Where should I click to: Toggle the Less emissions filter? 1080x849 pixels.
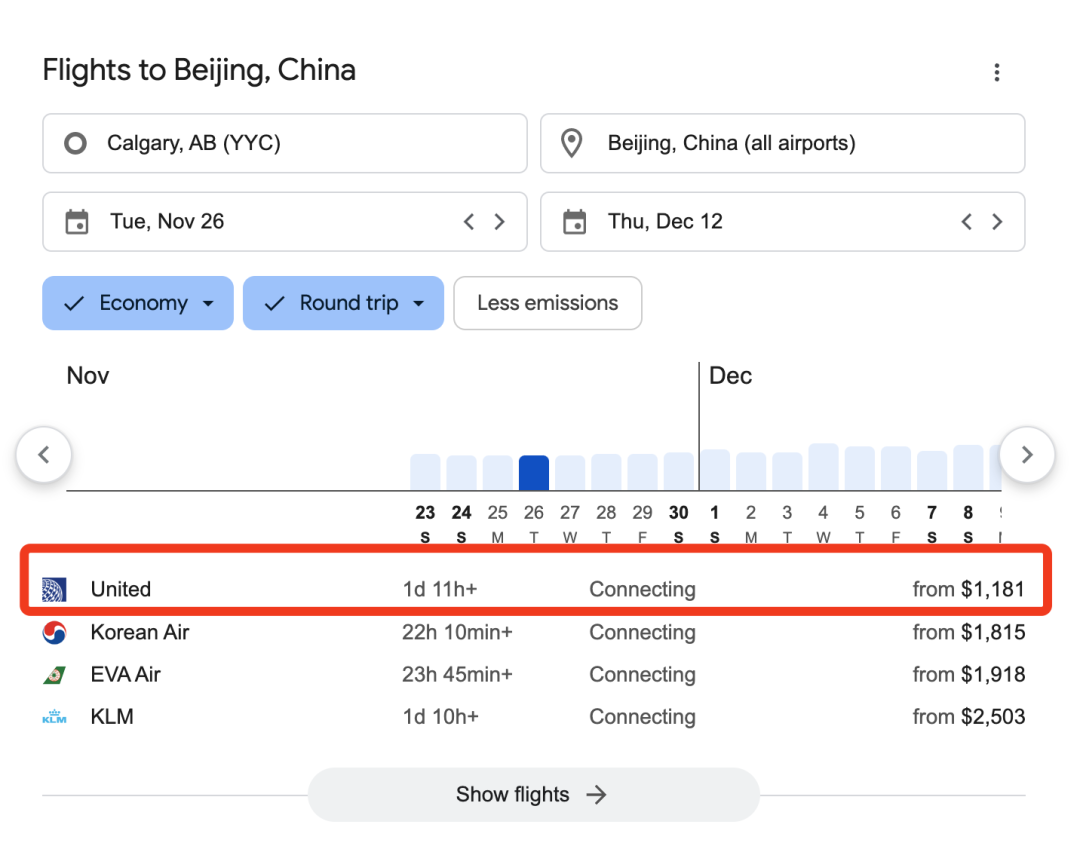point(548,303)
